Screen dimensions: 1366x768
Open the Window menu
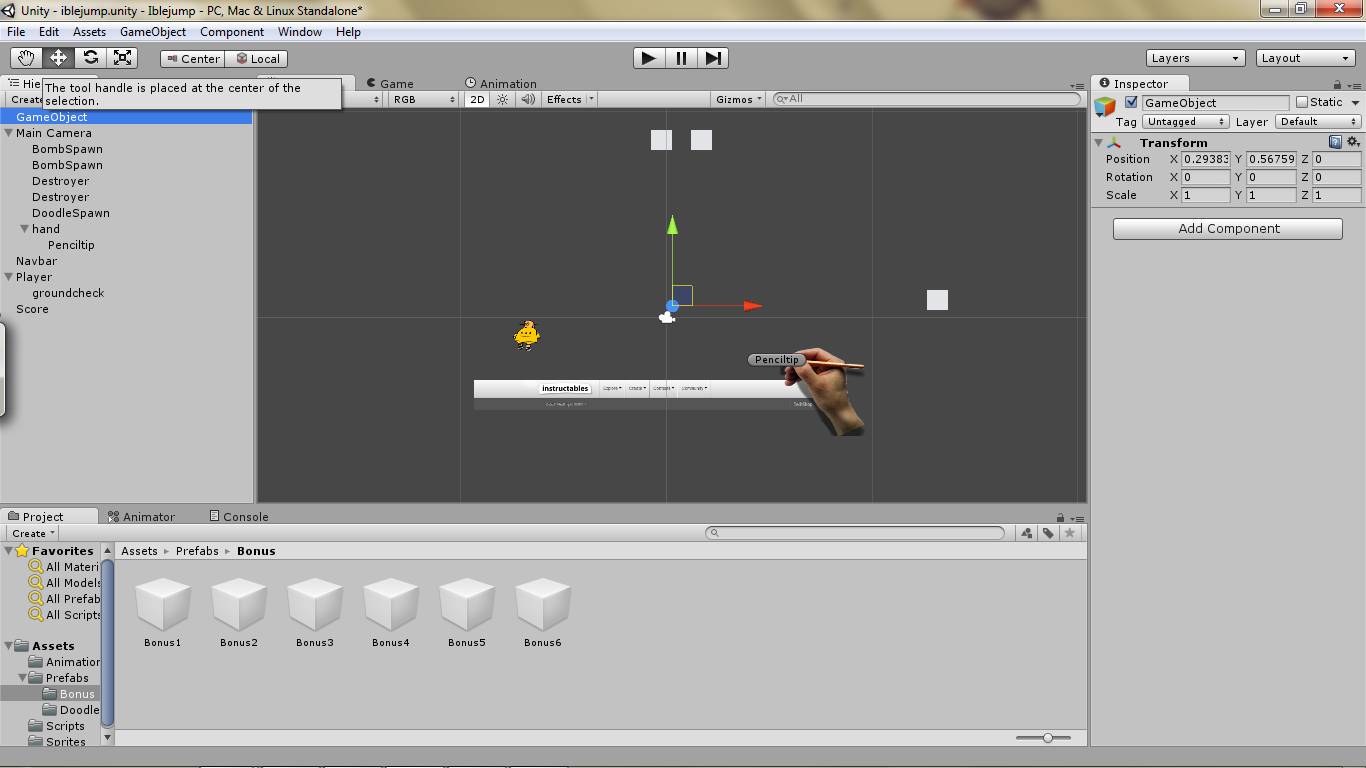[x=300, y=32]
